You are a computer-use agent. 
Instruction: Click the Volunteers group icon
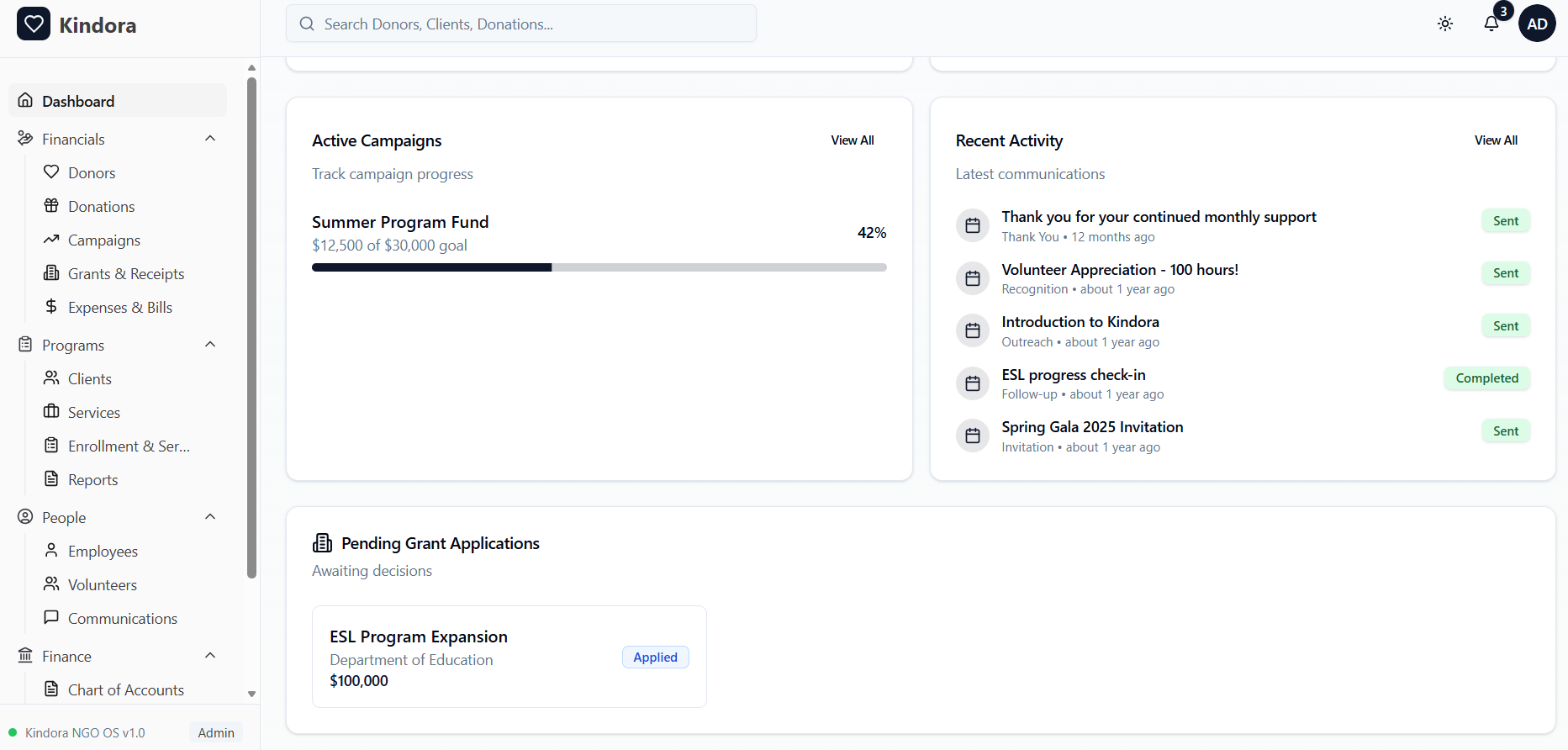(51, 584)
